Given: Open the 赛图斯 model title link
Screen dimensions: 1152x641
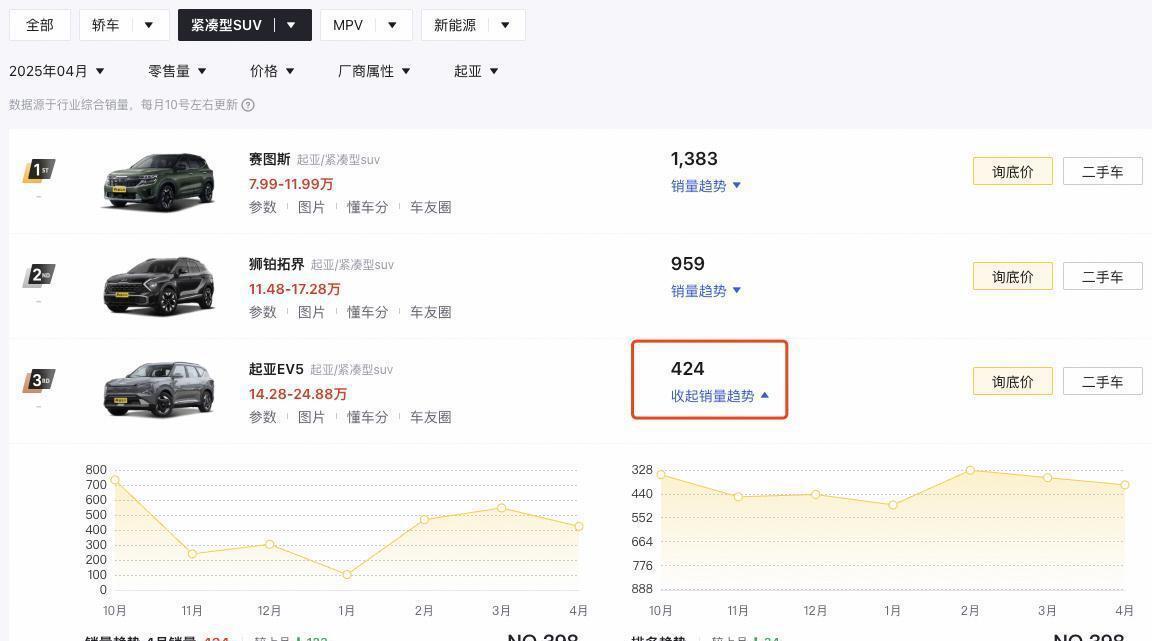Looking at the screenshot, I should [270, 159].
